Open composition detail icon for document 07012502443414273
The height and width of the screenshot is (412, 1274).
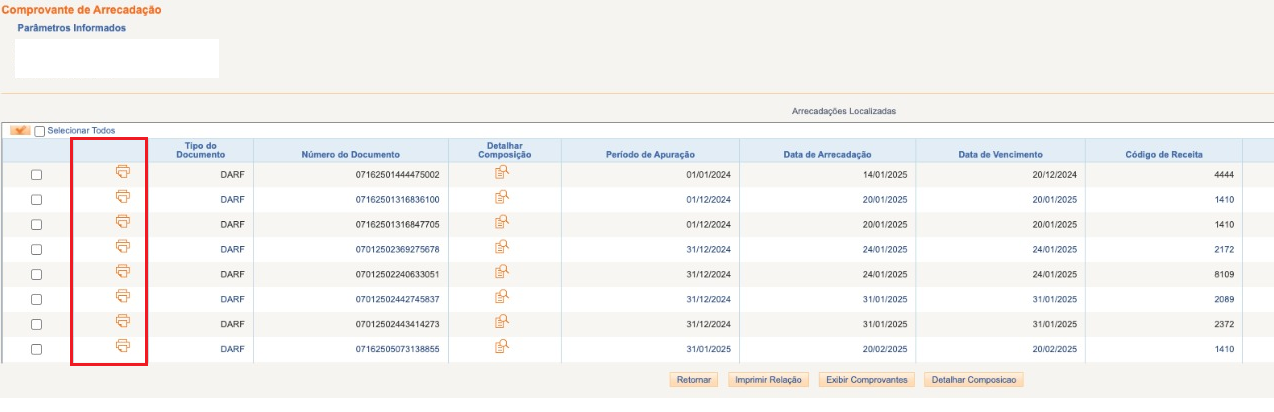point(502,322)
